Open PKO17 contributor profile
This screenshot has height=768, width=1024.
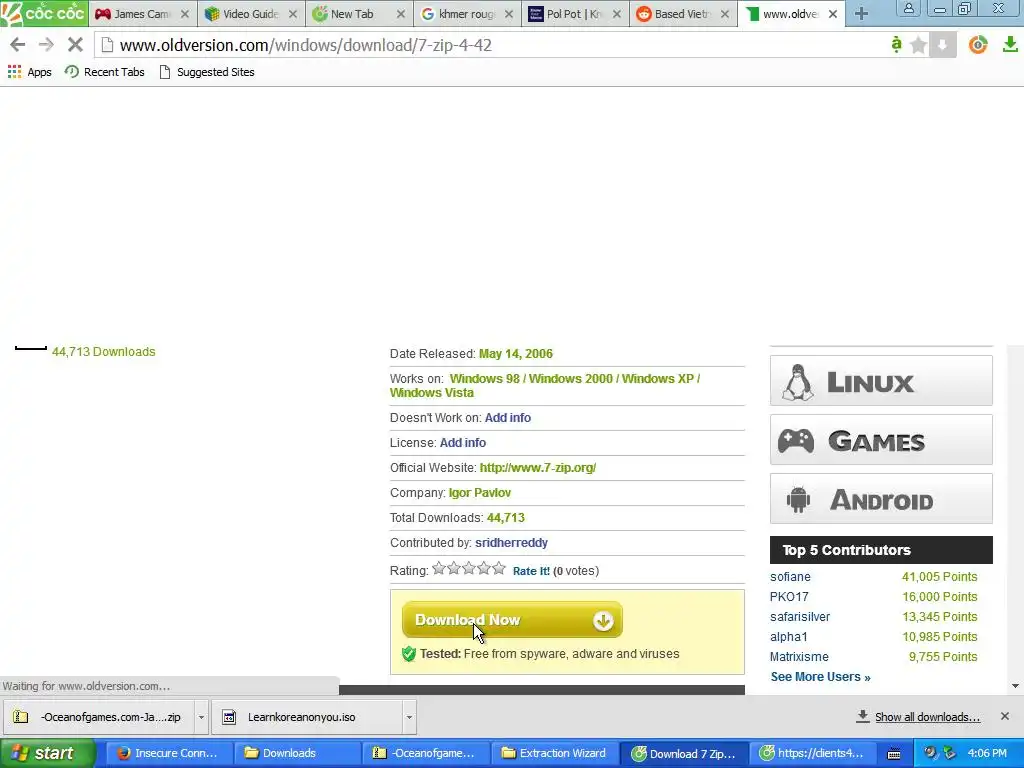(x=789, y=597)
